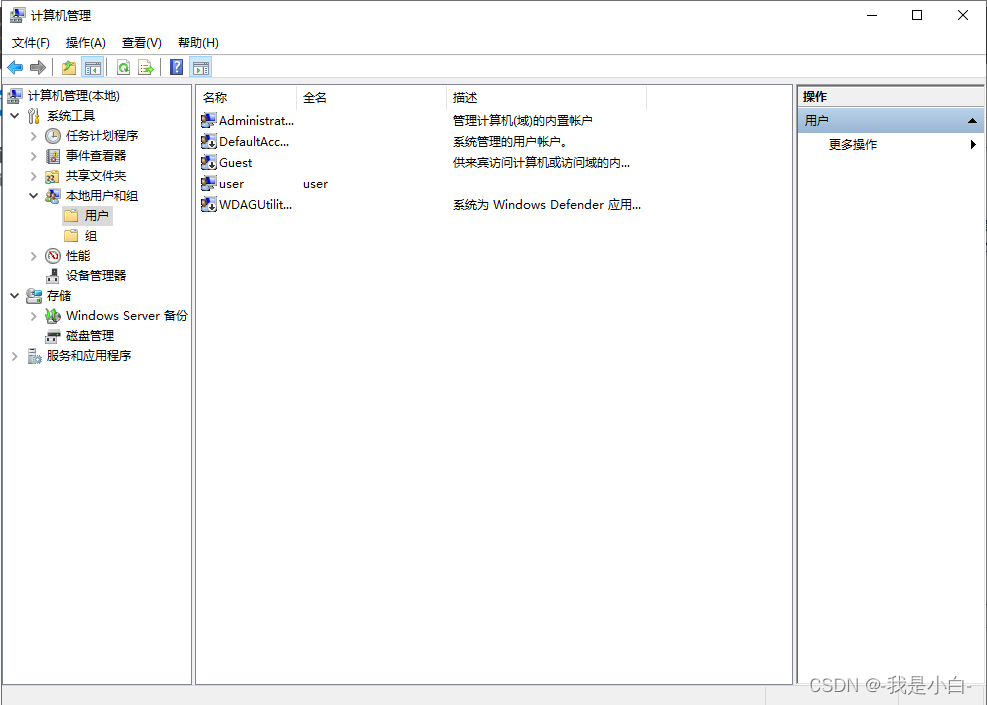Click the user account icon
This screenshot has height=705, width=987.
208,184
